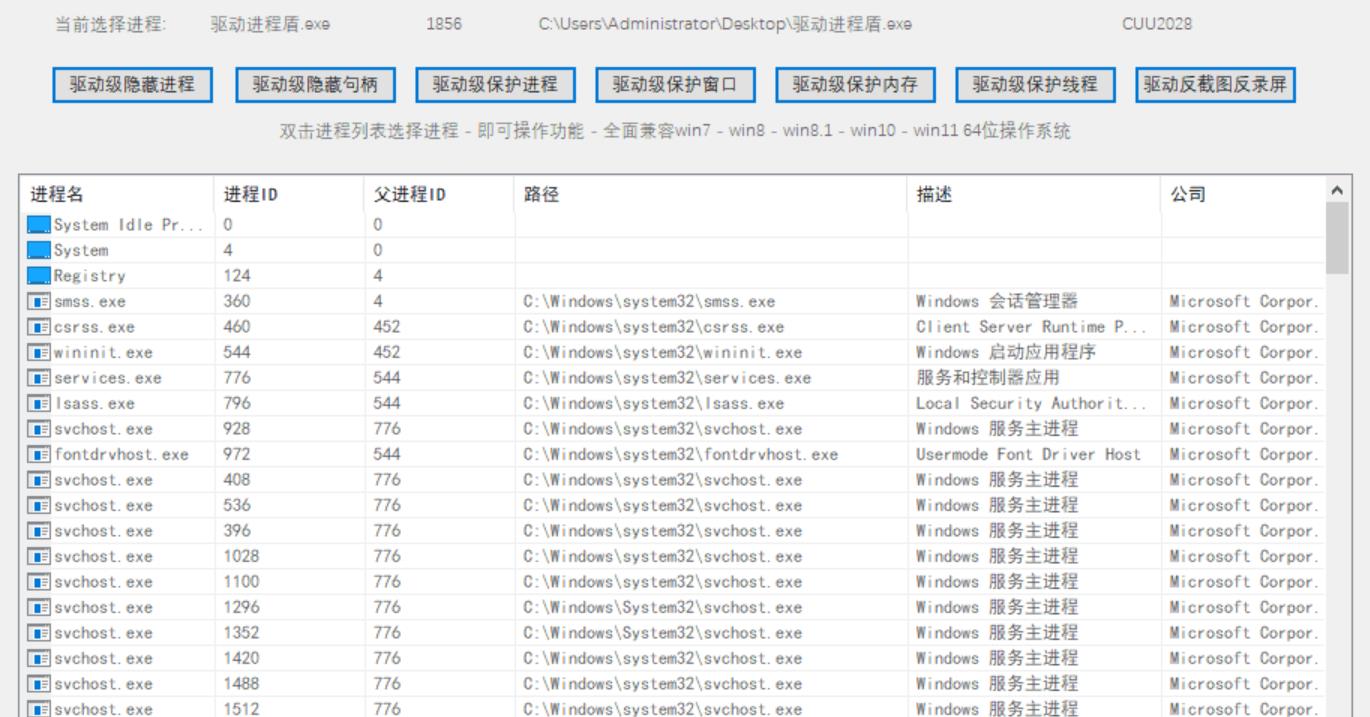Select the services.exe process name
1370x717 pixels.
click(107, 378)
